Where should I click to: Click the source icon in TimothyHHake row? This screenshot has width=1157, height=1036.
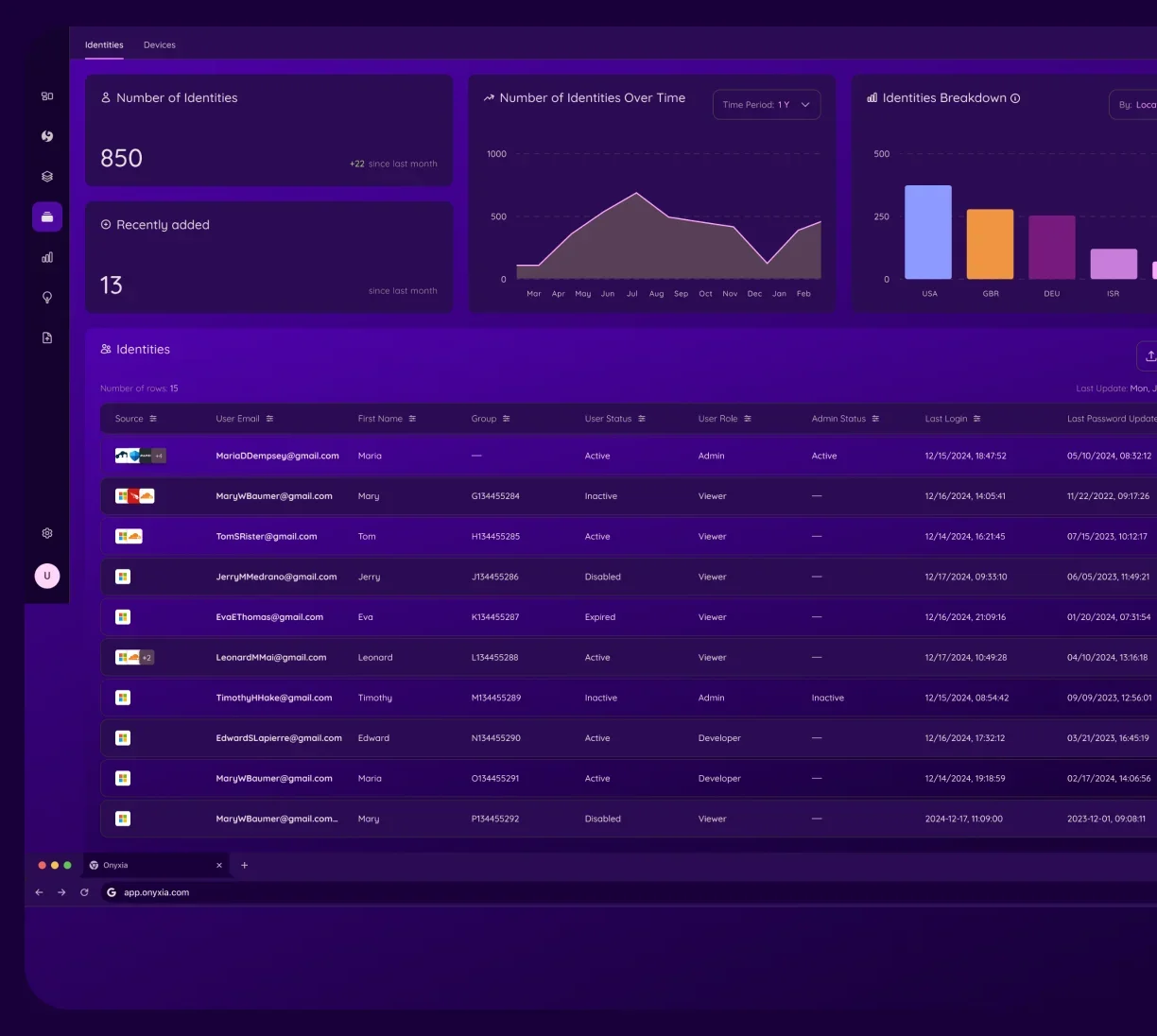pos(123,698)
